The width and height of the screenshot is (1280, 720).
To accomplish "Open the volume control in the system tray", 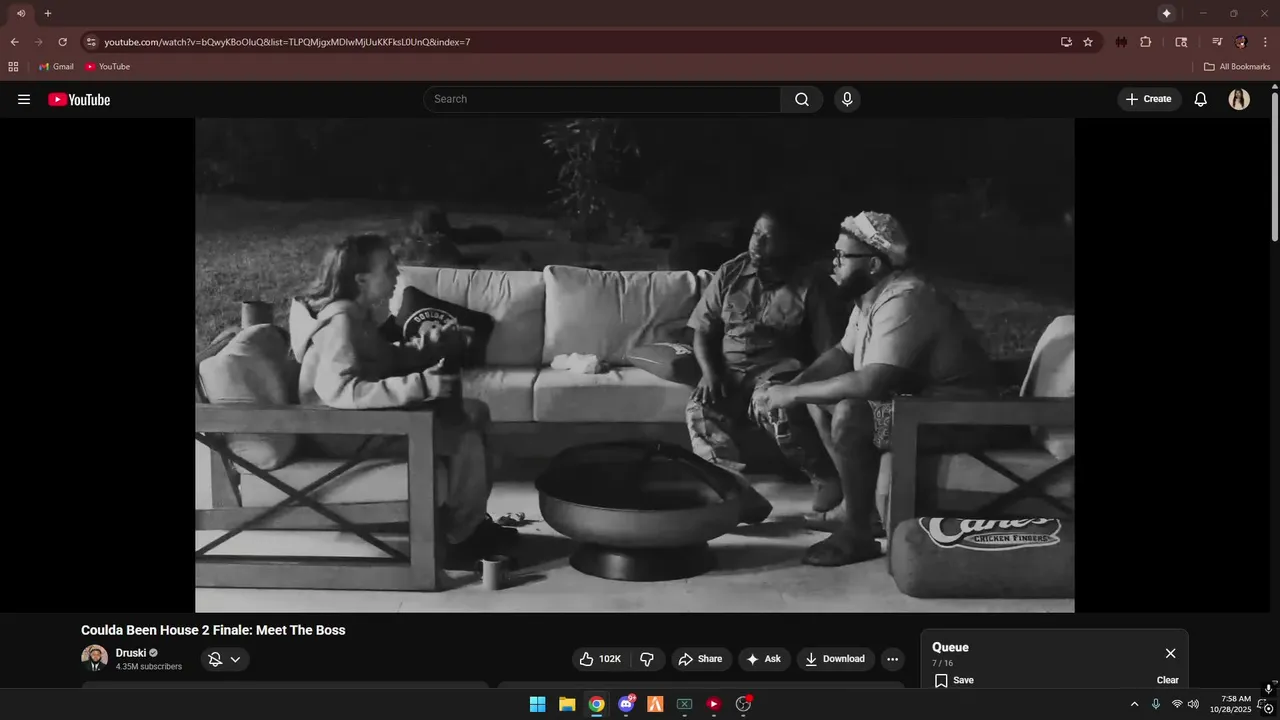I will 1193,704.
